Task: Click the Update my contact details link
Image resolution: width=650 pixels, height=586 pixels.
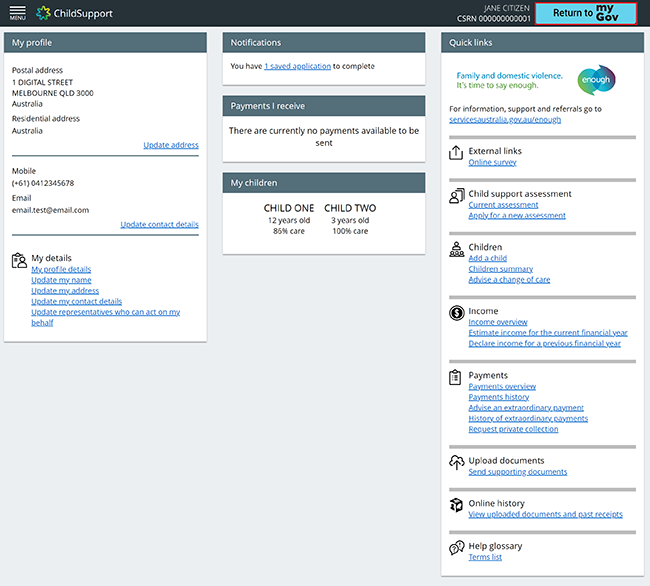Action: click(x=77, y=302)
